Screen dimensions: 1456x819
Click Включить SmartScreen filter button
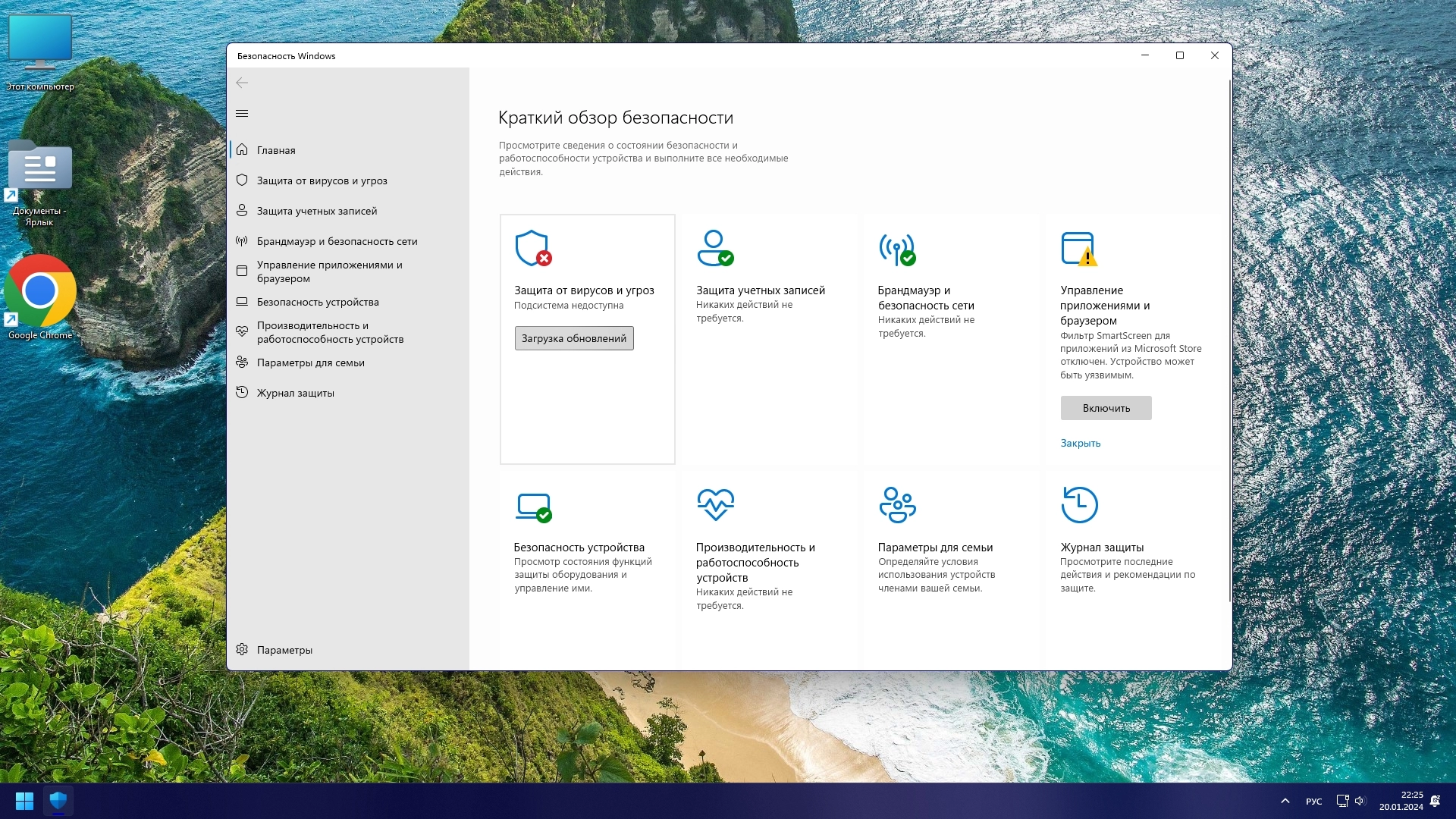[1105, 407]
